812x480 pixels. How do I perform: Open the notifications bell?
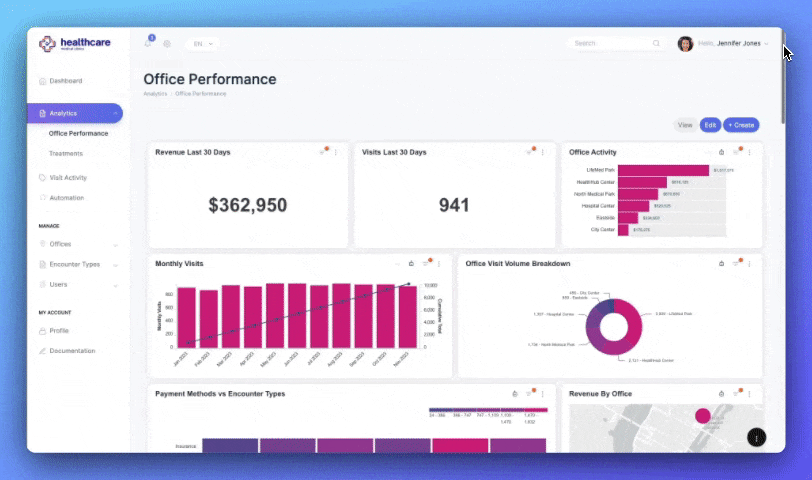pos(149,43)
